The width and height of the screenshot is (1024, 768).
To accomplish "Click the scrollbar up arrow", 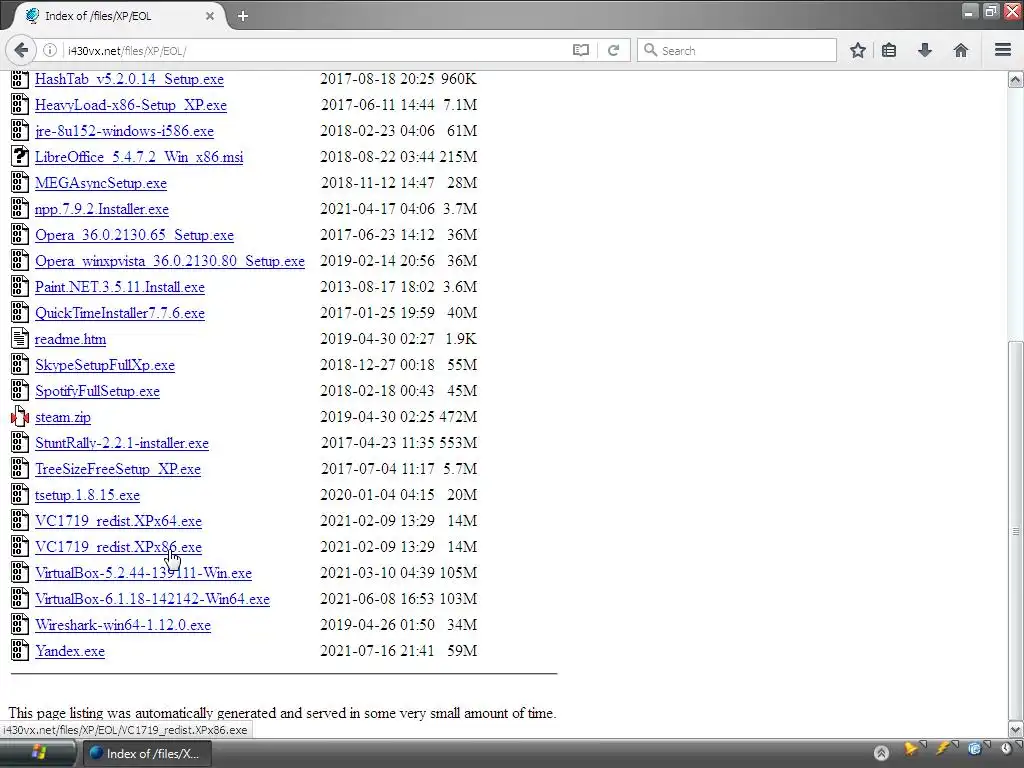I will point(1015,80).
